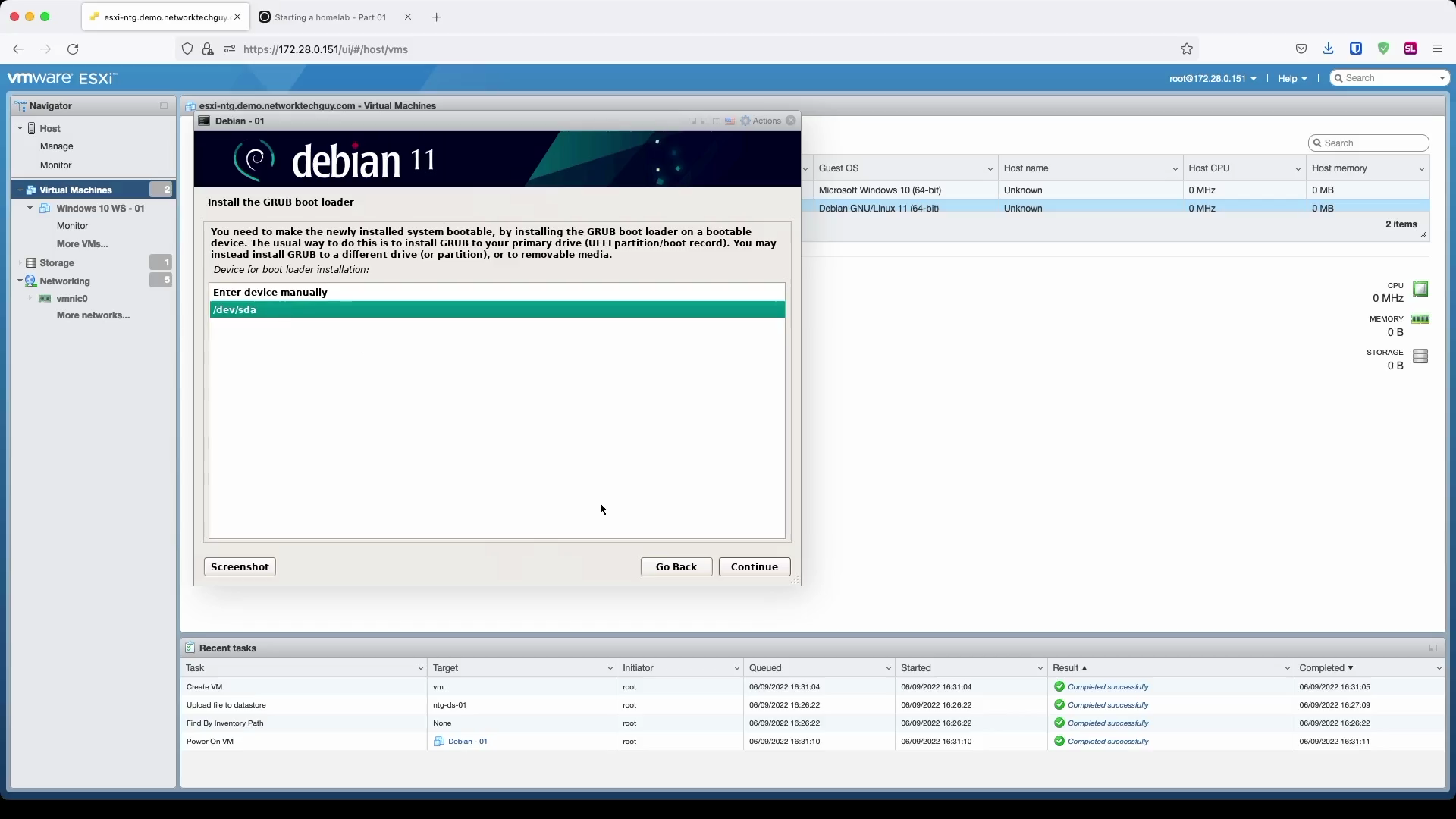Click the Recent tasks clipboard icon
1456x819 pixels.
point(190,648)
